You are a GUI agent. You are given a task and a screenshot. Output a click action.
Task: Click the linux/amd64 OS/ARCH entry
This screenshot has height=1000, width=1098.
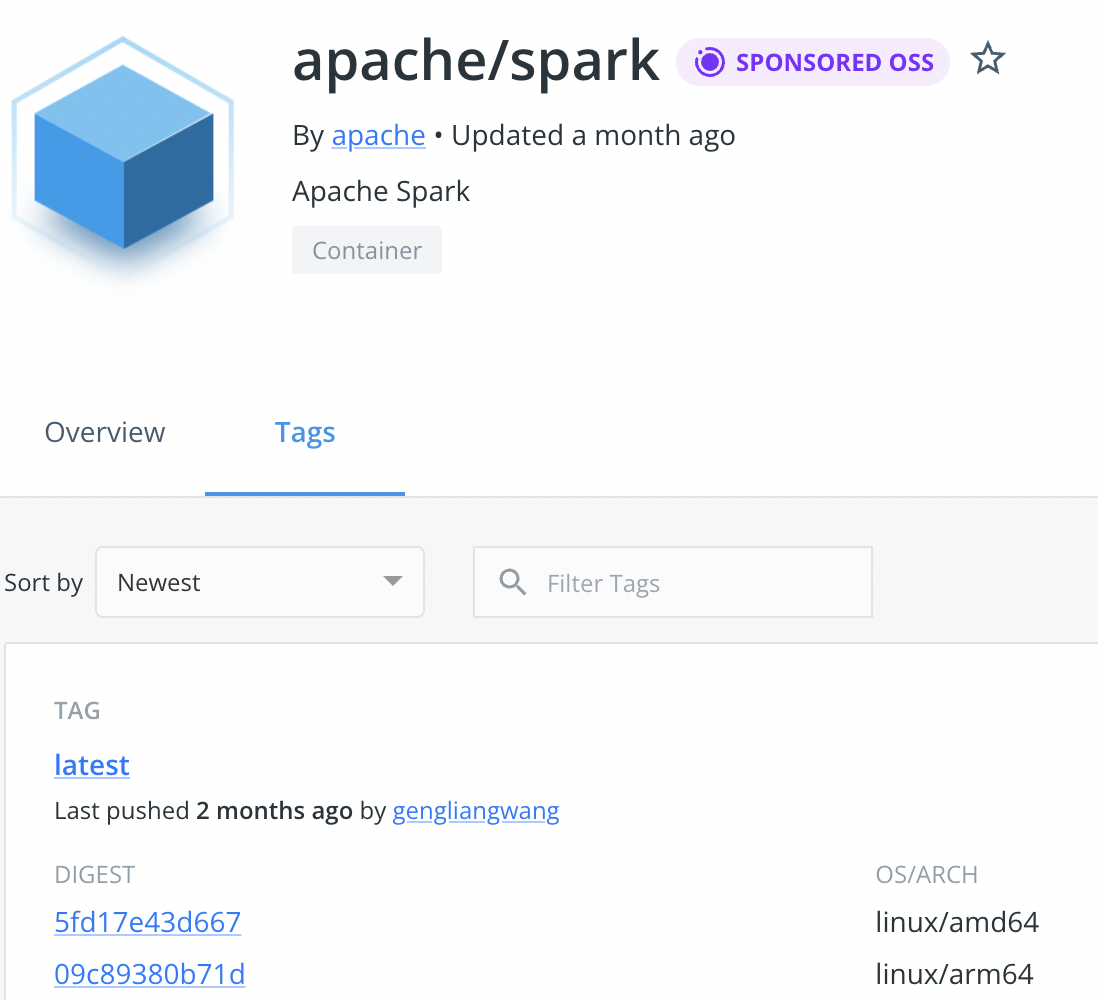tap(957, 921)
